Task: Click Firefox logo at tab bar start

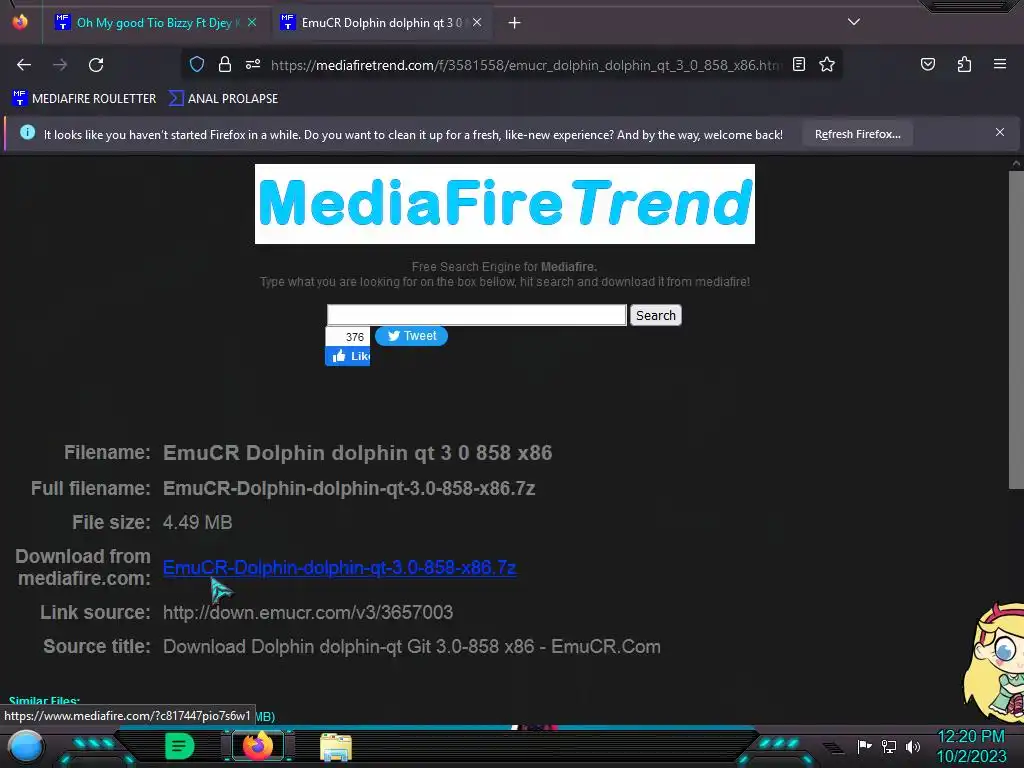Action: click(20, 22)
